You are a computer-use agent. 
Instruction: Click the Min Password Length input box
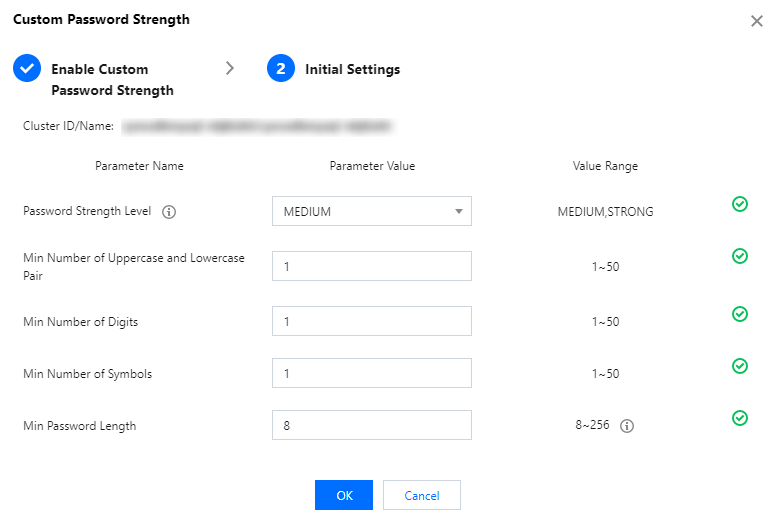click(x=371, y=425)
